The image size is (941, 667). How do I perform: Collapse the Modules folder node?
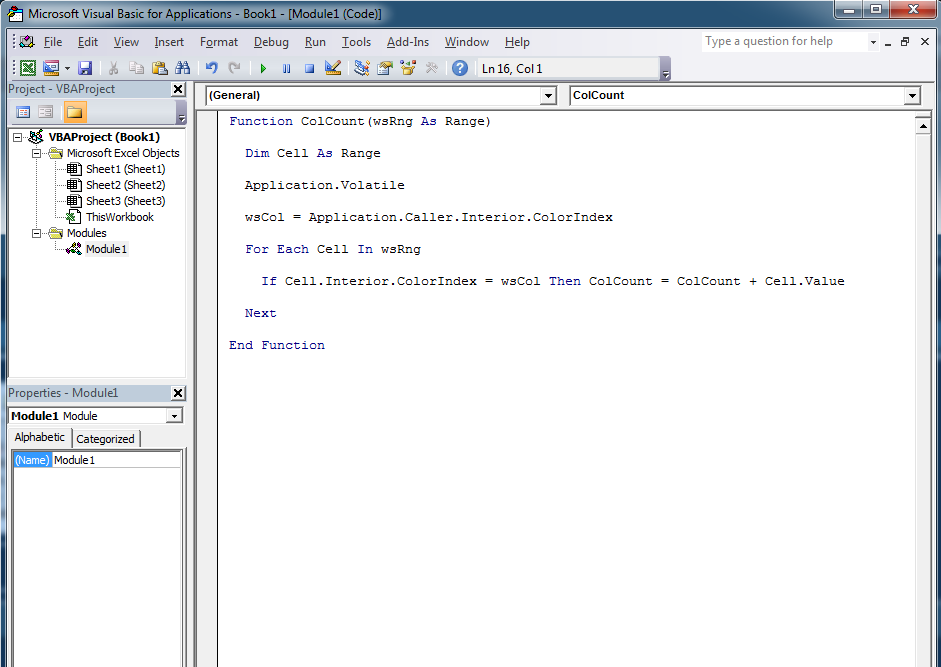37,233
